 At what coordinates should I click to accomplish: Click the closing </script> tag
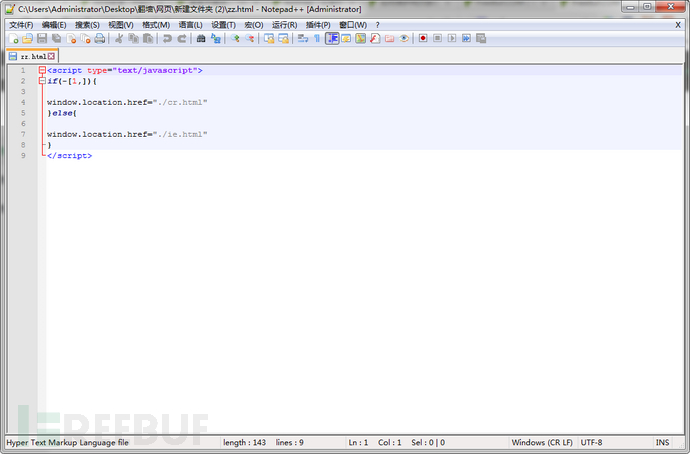[x=70, y=156]
